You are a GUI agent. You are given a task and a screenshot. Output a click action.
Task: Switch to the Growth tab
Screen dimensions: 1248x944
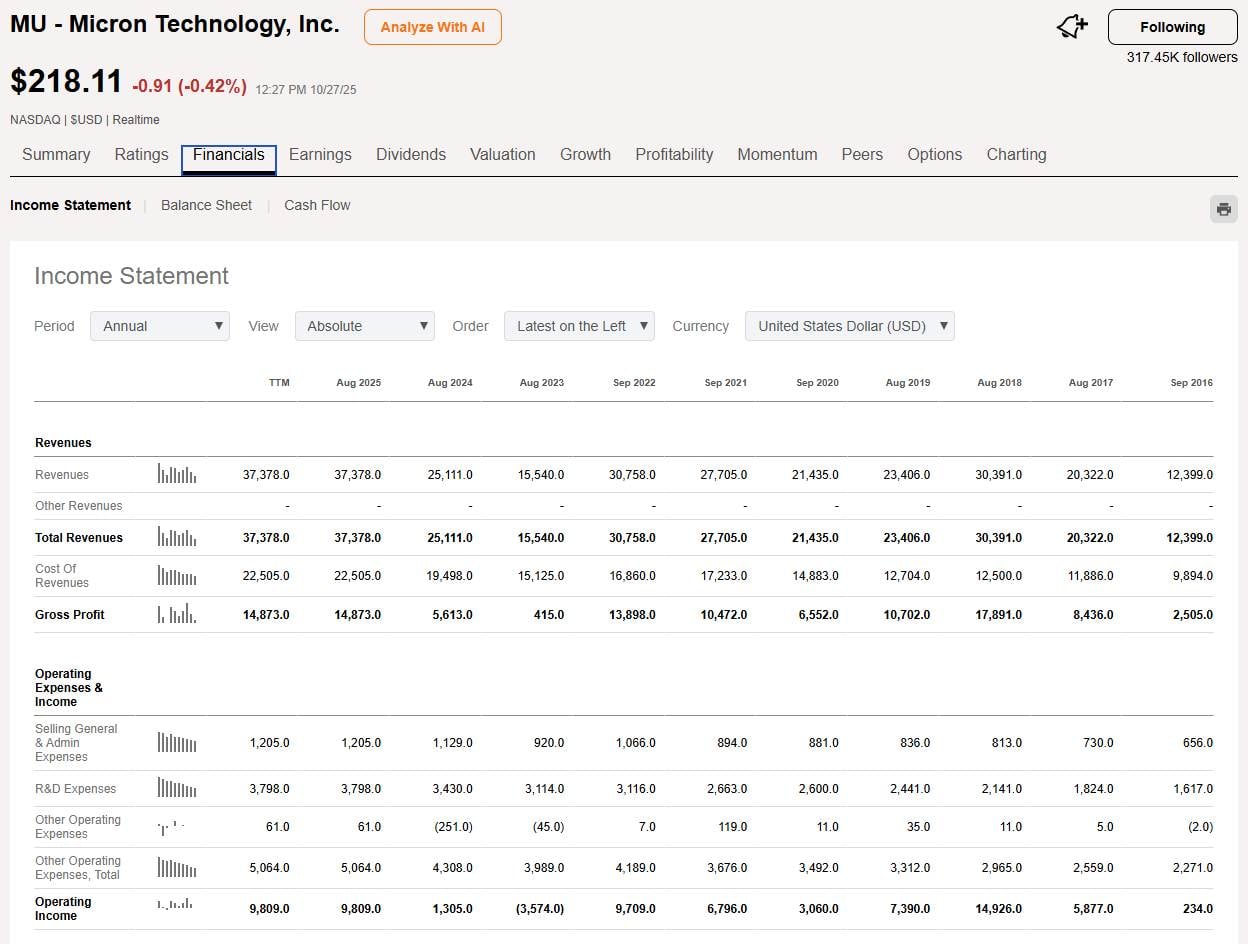point(585,155)
